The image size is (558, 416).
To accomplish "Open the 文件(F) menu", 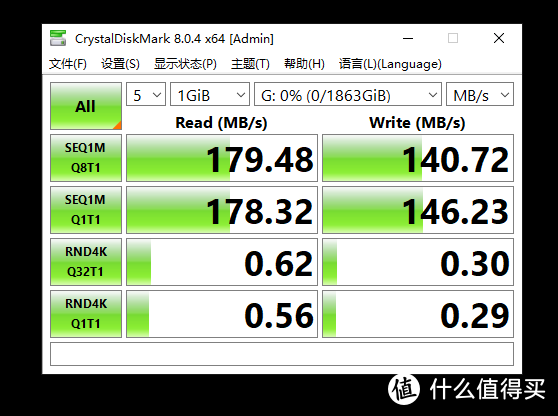I will tap(68, 64).
